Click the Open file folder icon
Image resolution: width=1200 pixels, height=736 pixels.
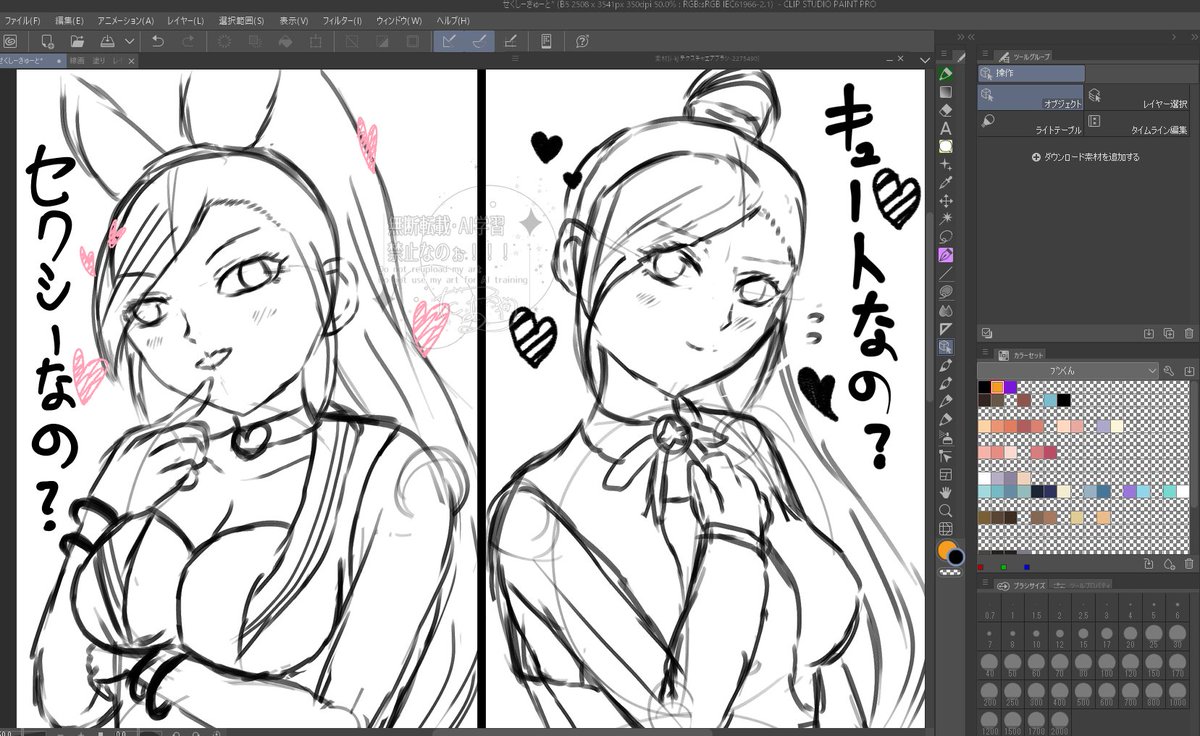coord(77,42)
